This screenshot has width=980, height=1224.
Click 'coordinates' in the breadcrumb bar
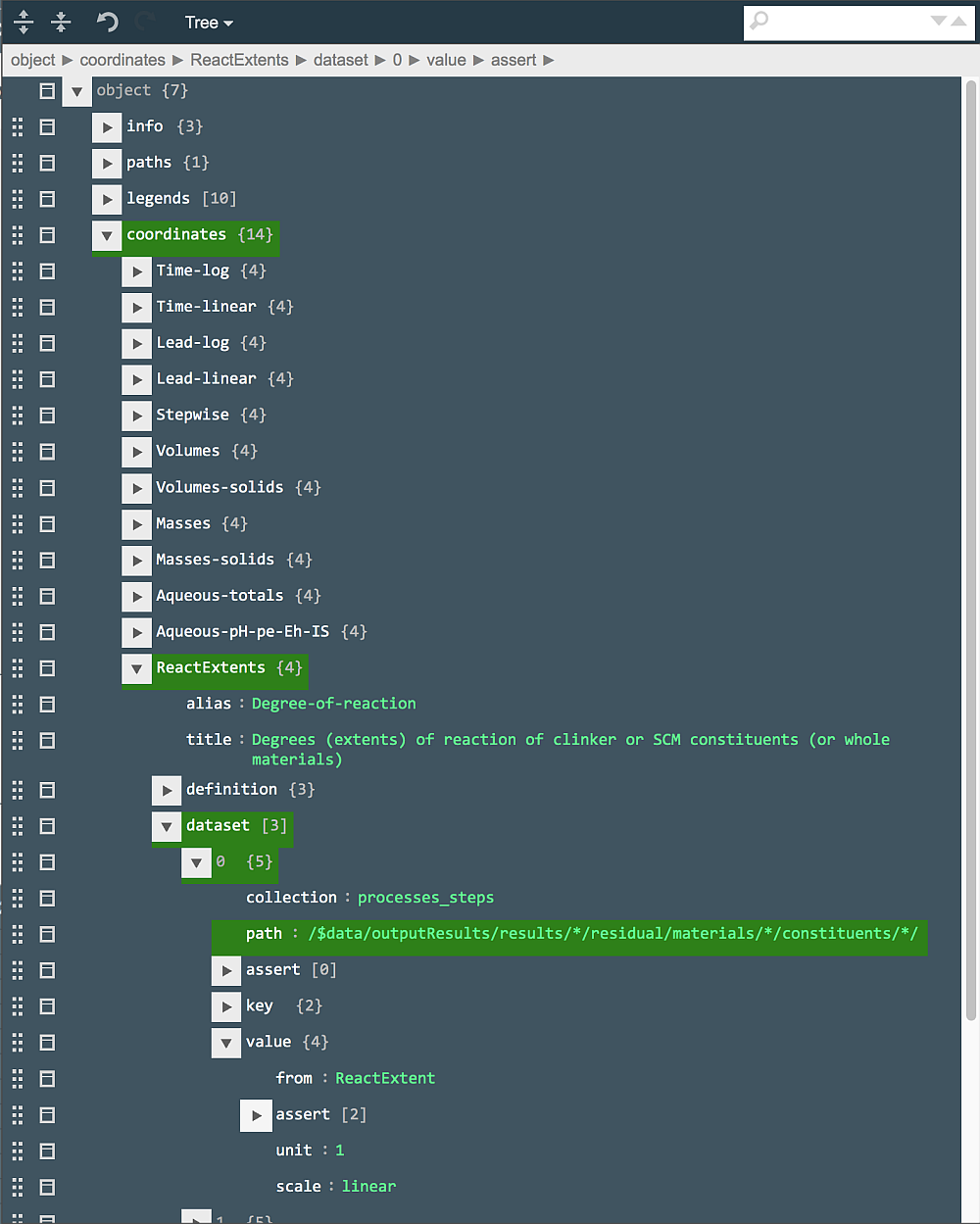(x=122, y=60)
